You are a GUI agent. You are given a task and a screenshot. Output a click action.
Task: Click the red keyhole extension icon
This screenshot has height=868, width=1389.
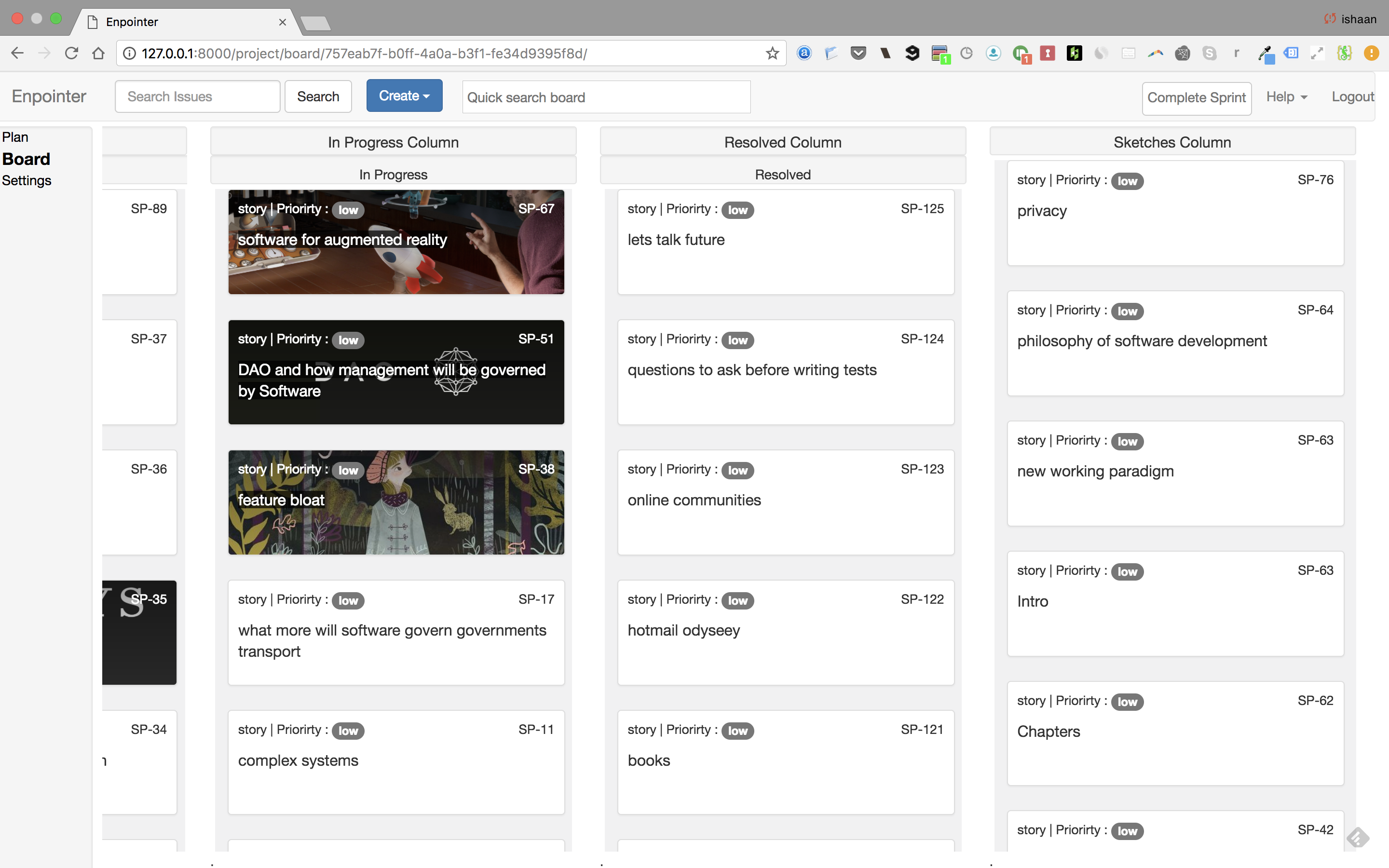click(1048, 54)
